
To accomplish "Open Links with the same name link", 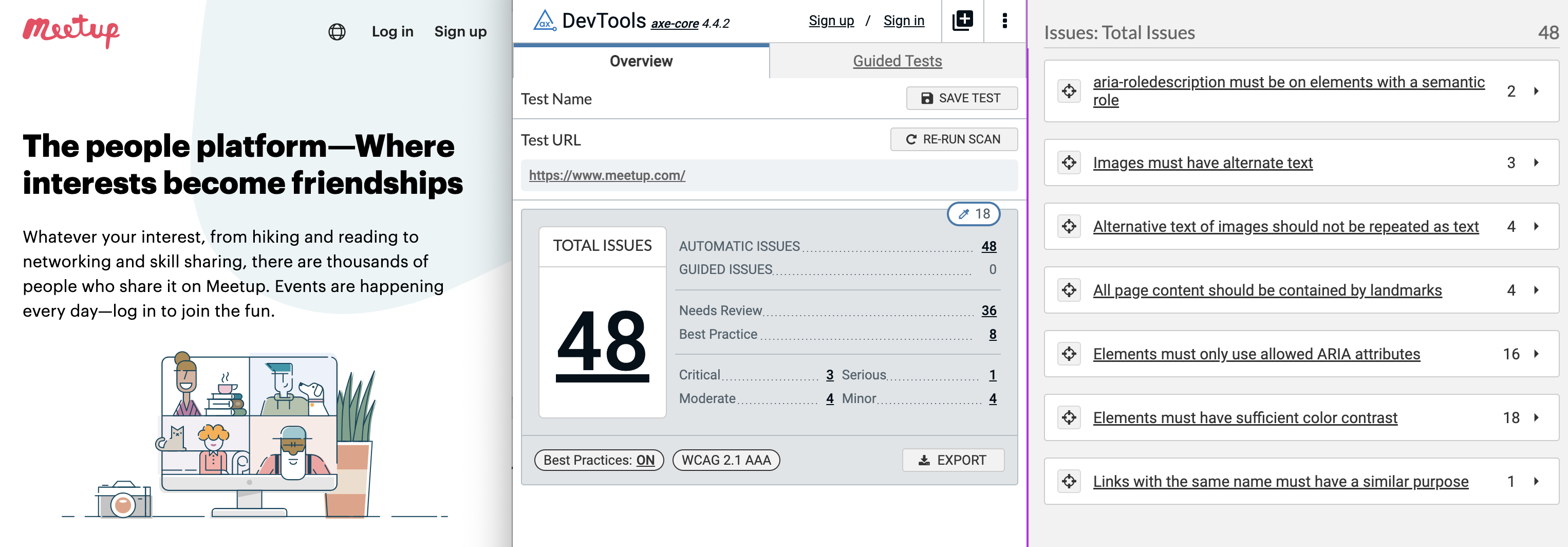I will (1281, 481).
